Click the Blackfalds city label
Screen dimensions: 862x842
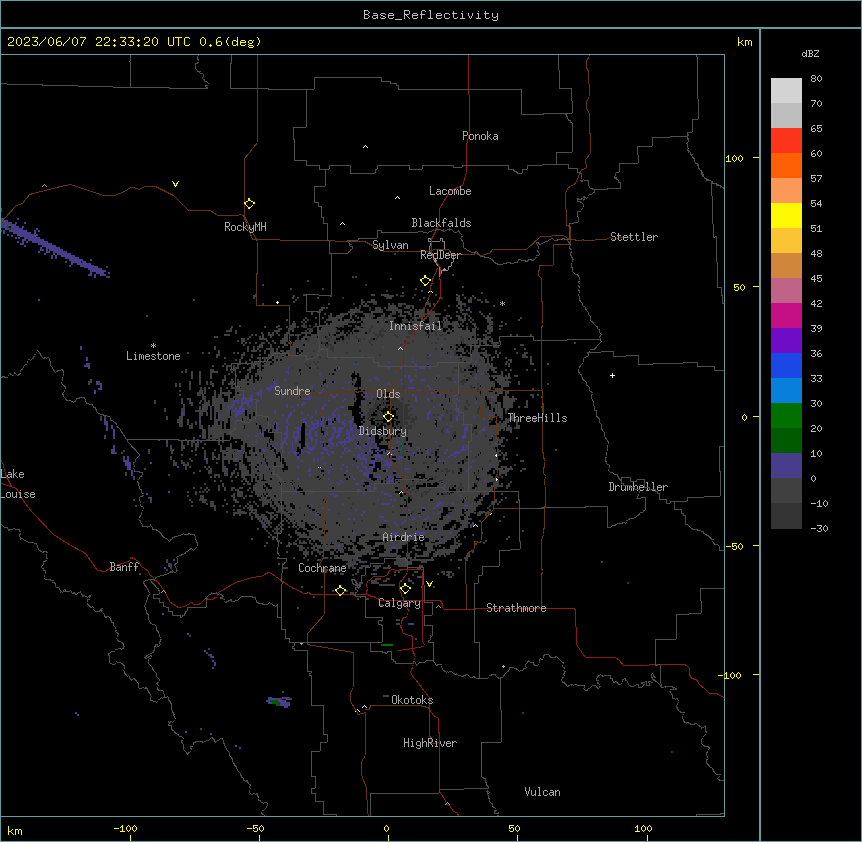[x=441, y=223]
